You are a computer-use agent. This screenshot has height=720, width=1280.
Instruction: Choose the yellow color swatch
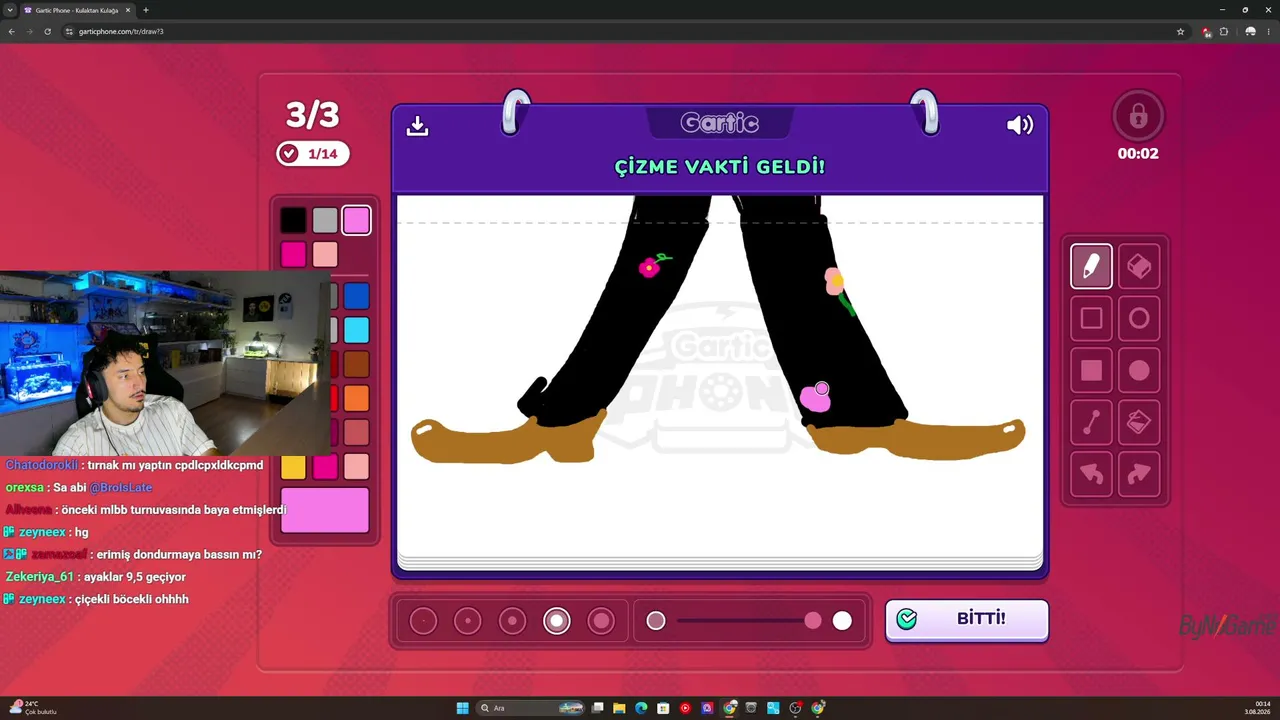click(293, 466)
